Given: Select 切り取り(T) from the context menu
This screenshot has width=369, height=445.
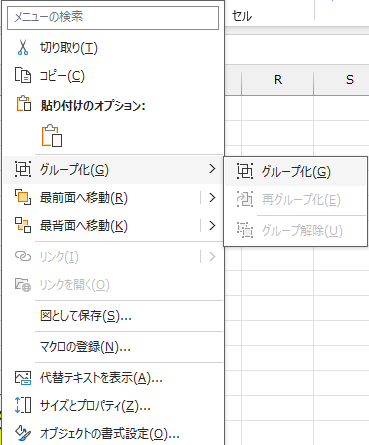Looking at the screenshot, I should point(113,48).
